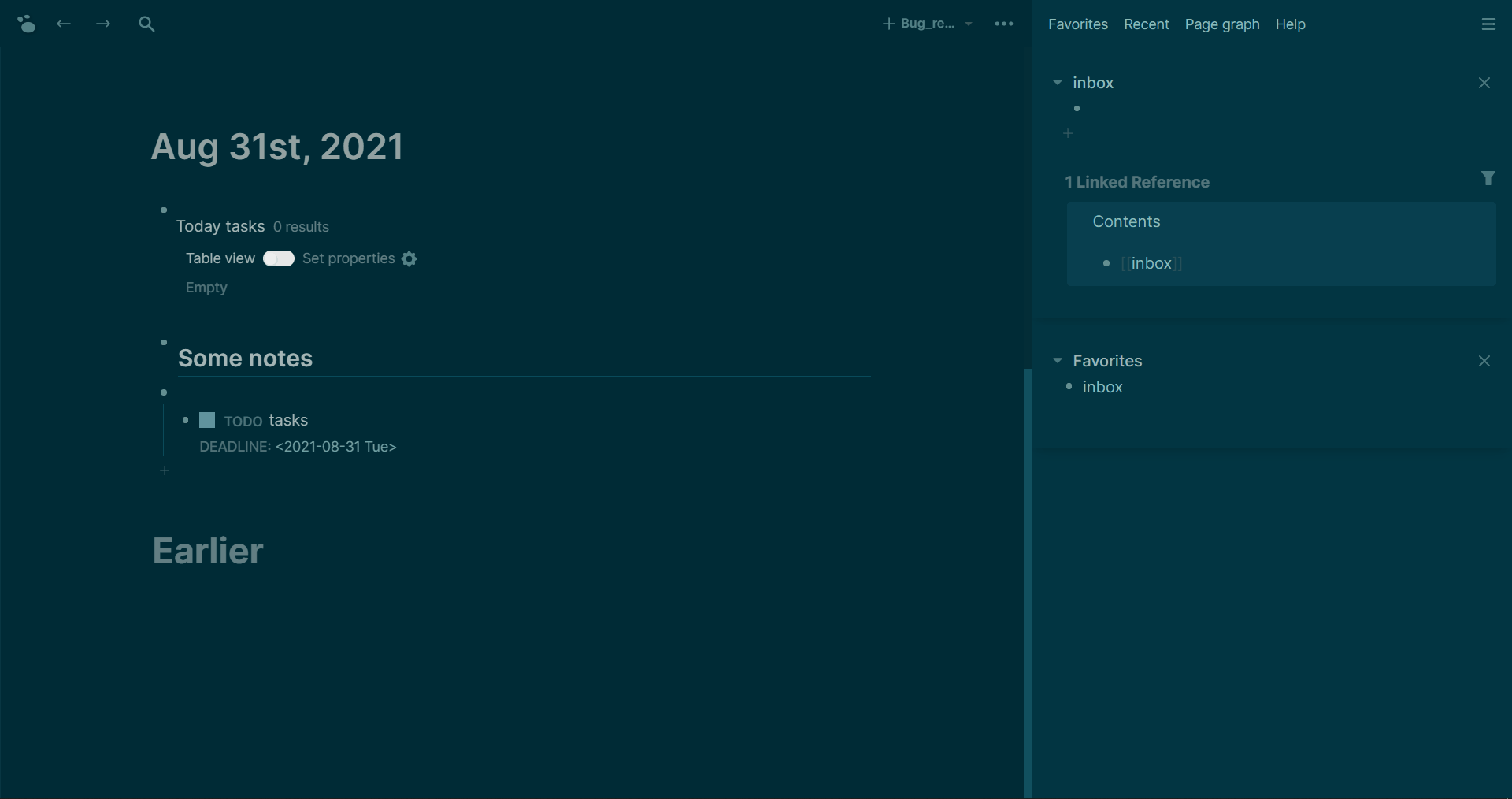This screenshot has height=799, width=1512.
Task: Click the search icon
Action: pos(146,24)
